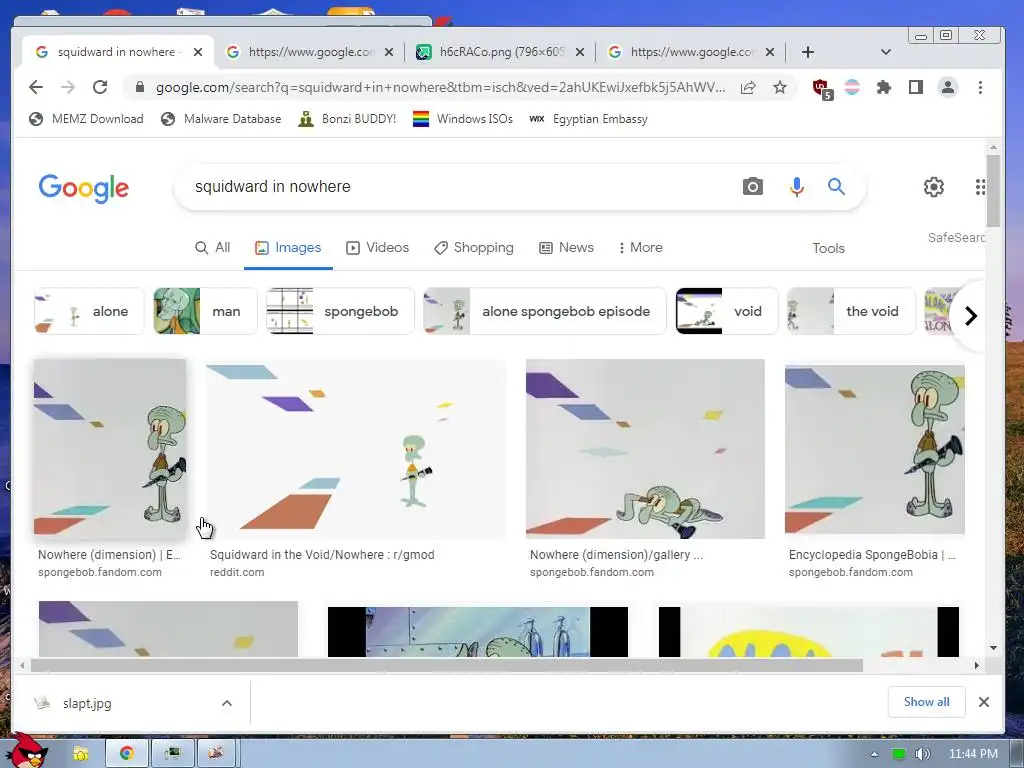Switch to the All results tab

tap(213, 248)
